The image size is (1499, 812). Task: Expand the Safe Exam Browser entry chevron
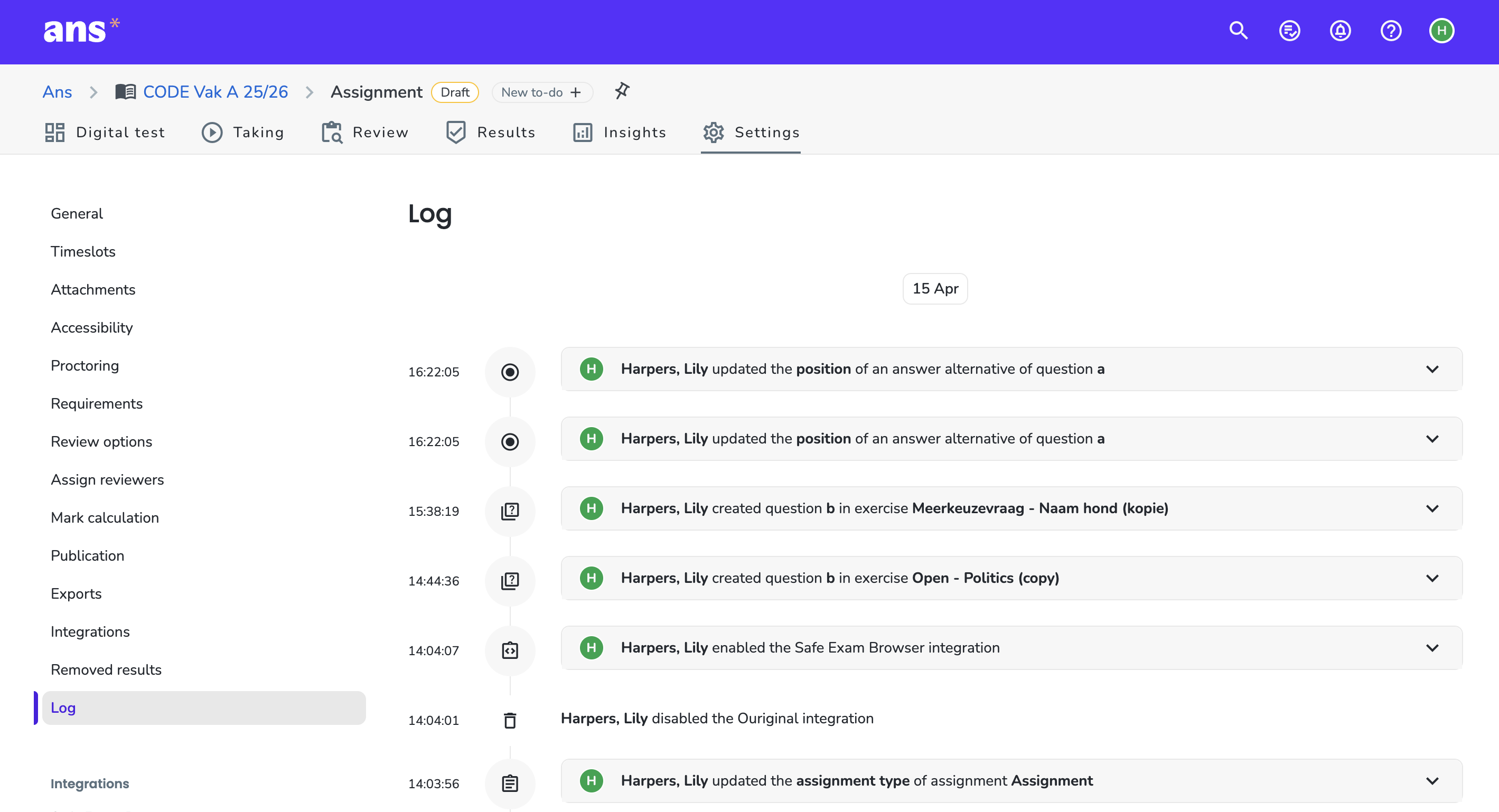click(1432, 647)
